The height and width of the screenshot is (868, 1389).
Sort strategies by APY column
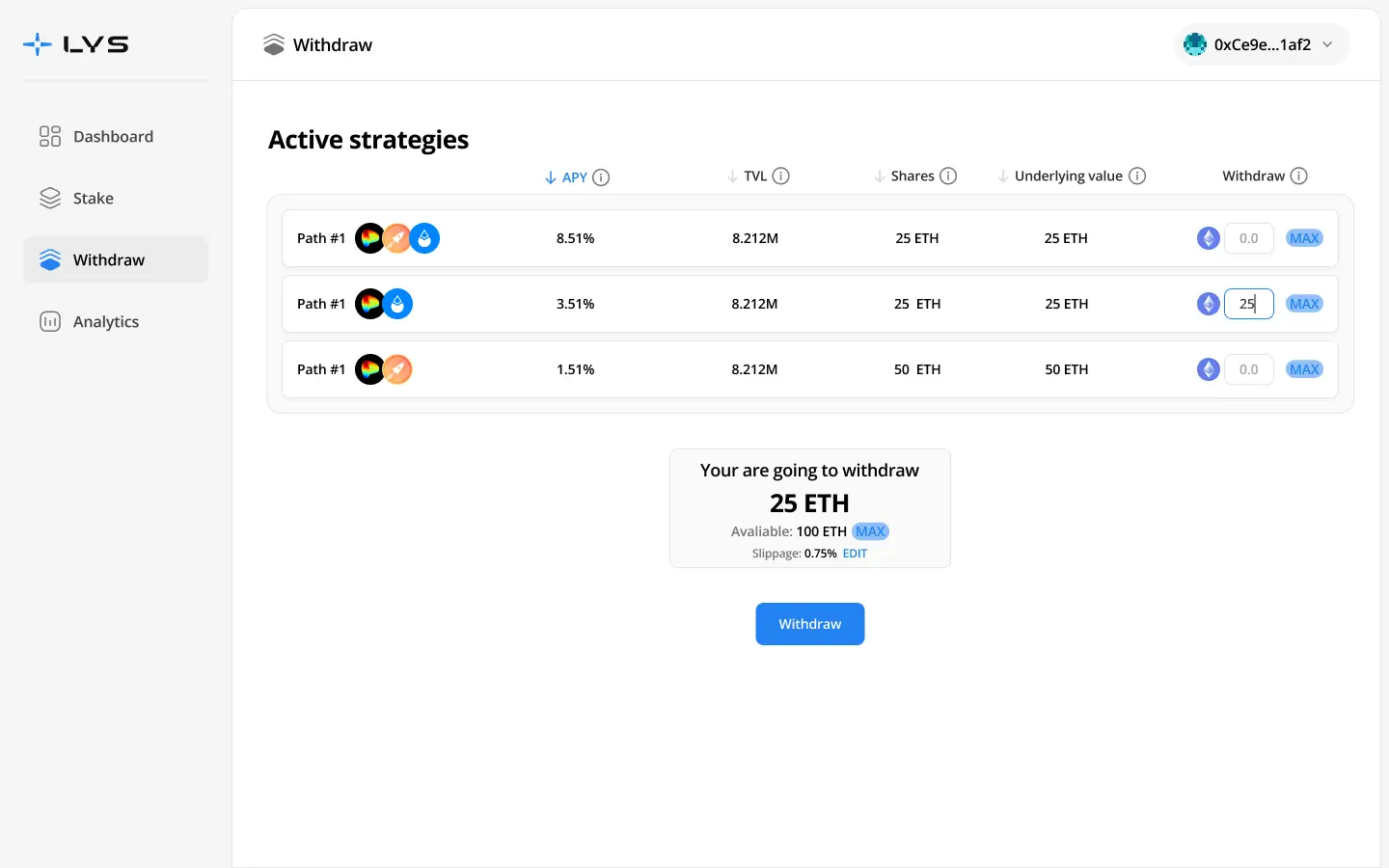[573, 177]
